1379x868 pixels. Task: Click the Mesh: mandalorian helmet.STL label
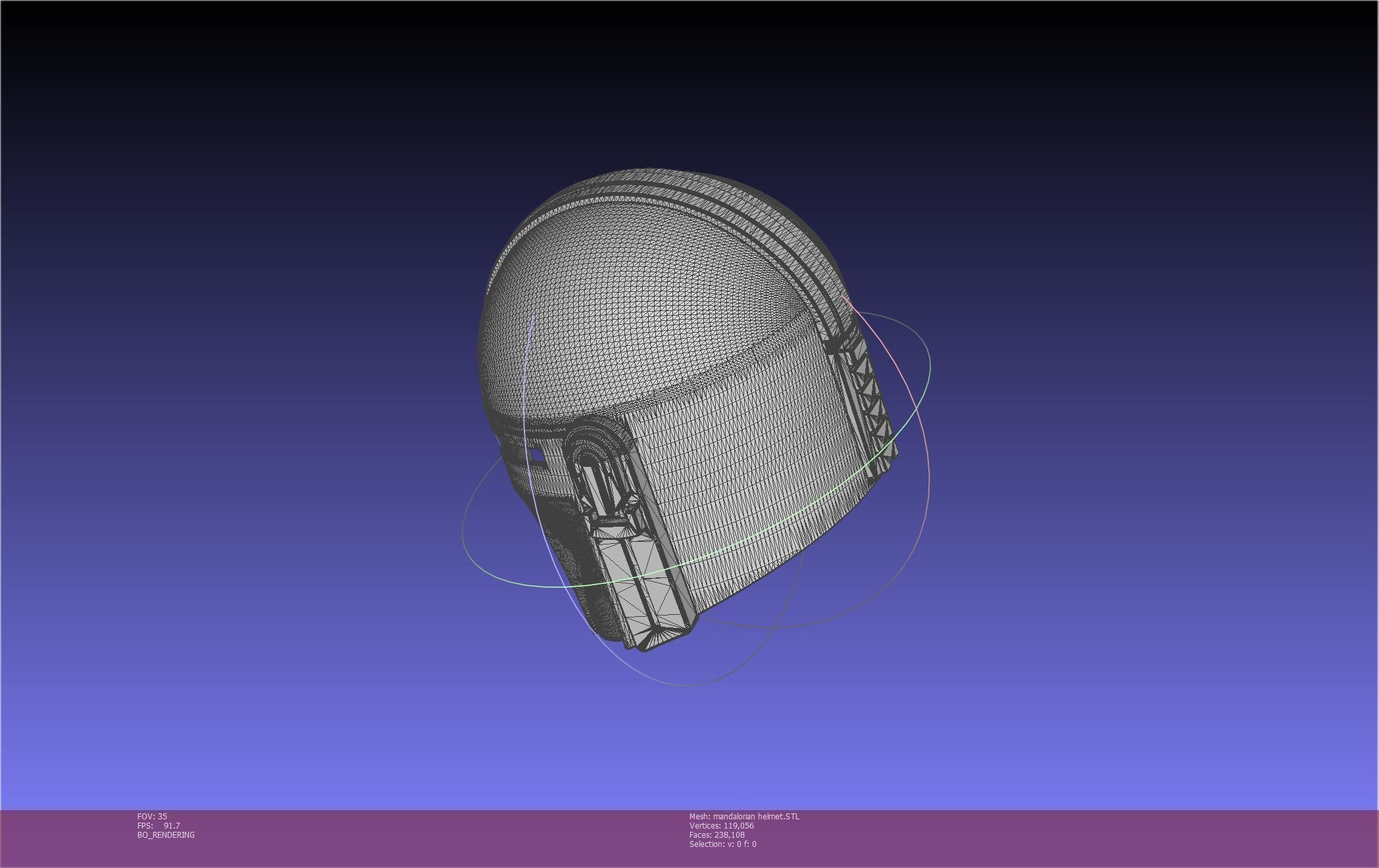(744, 816)
